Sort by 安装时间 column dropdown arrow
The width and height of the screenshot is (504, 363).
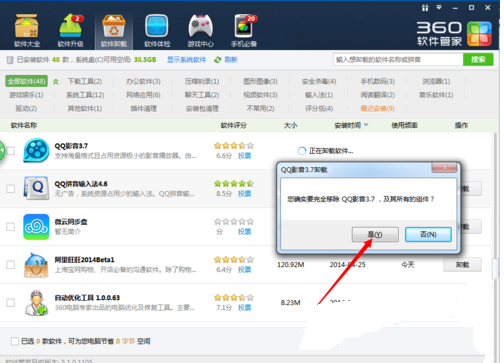click(366, 125)
